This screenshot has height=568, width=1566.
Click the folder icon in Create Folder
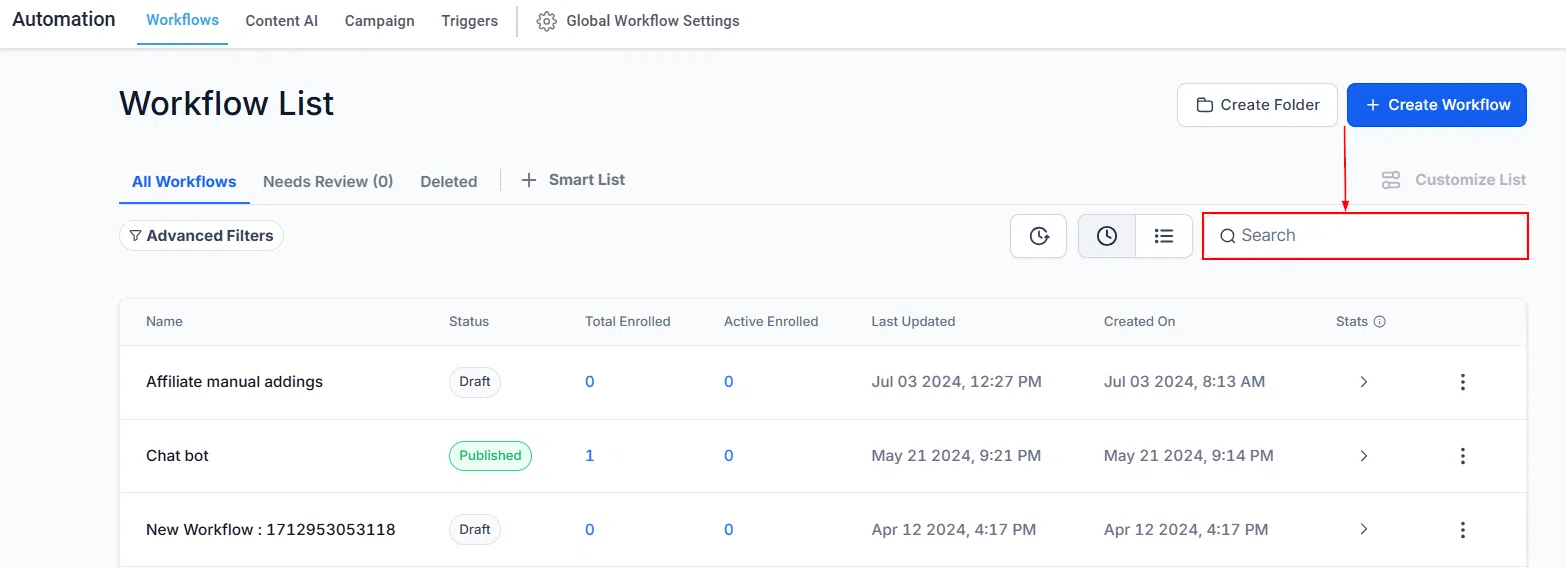point(1205,105)
